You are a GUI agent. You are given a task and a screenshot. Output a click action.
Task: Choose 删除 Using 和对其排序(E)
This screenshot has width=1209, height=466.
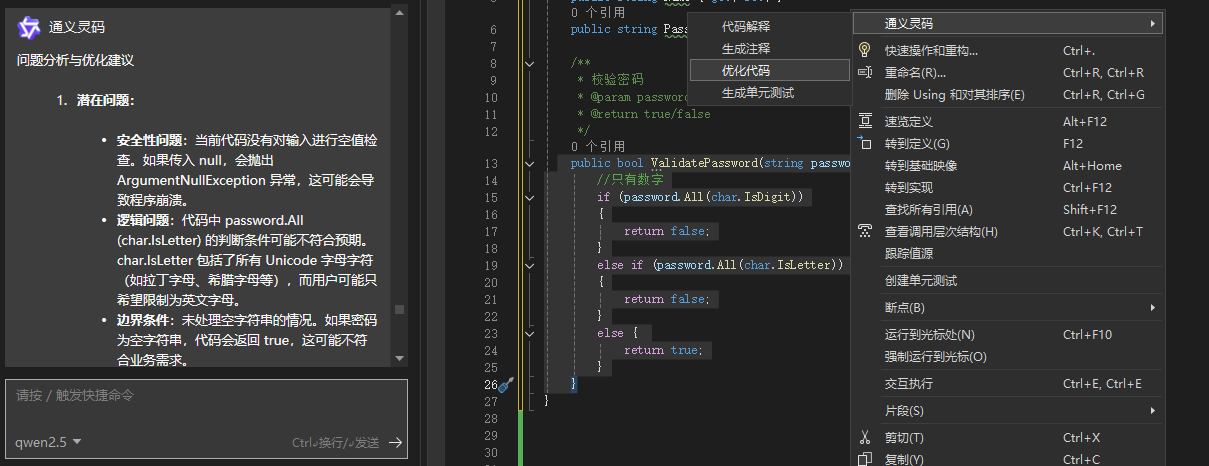tap(1008, 94)
